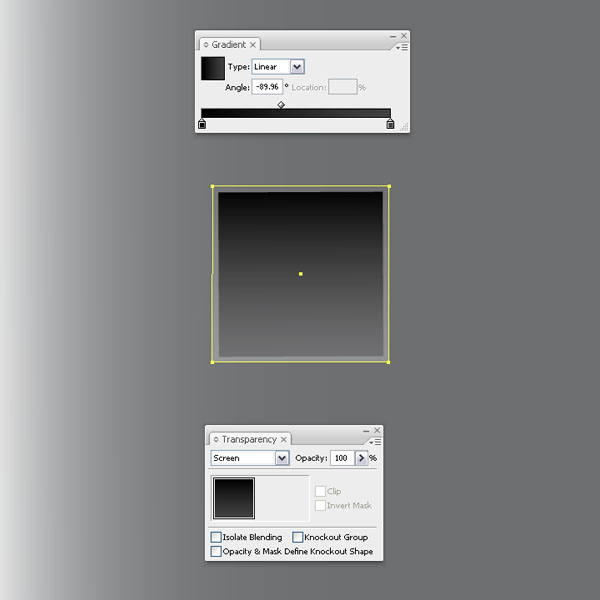Minimize the Transparency panel

pyautogui.click(x=366, y=431)
